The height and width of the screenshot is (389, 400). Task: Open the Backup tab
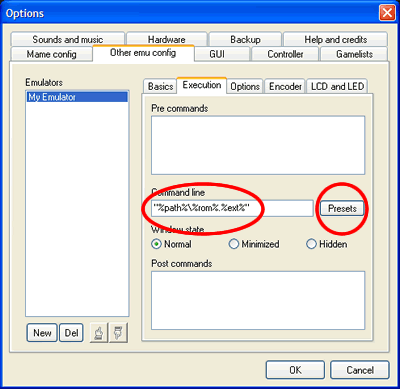(245, 39)
